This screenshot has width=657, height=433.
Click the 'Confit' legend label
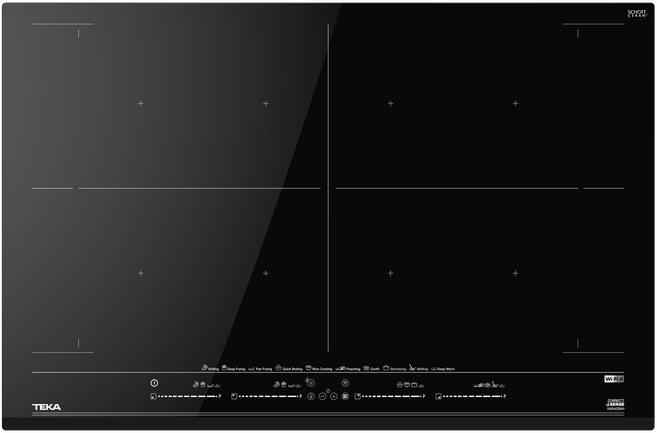pos(375,369)
